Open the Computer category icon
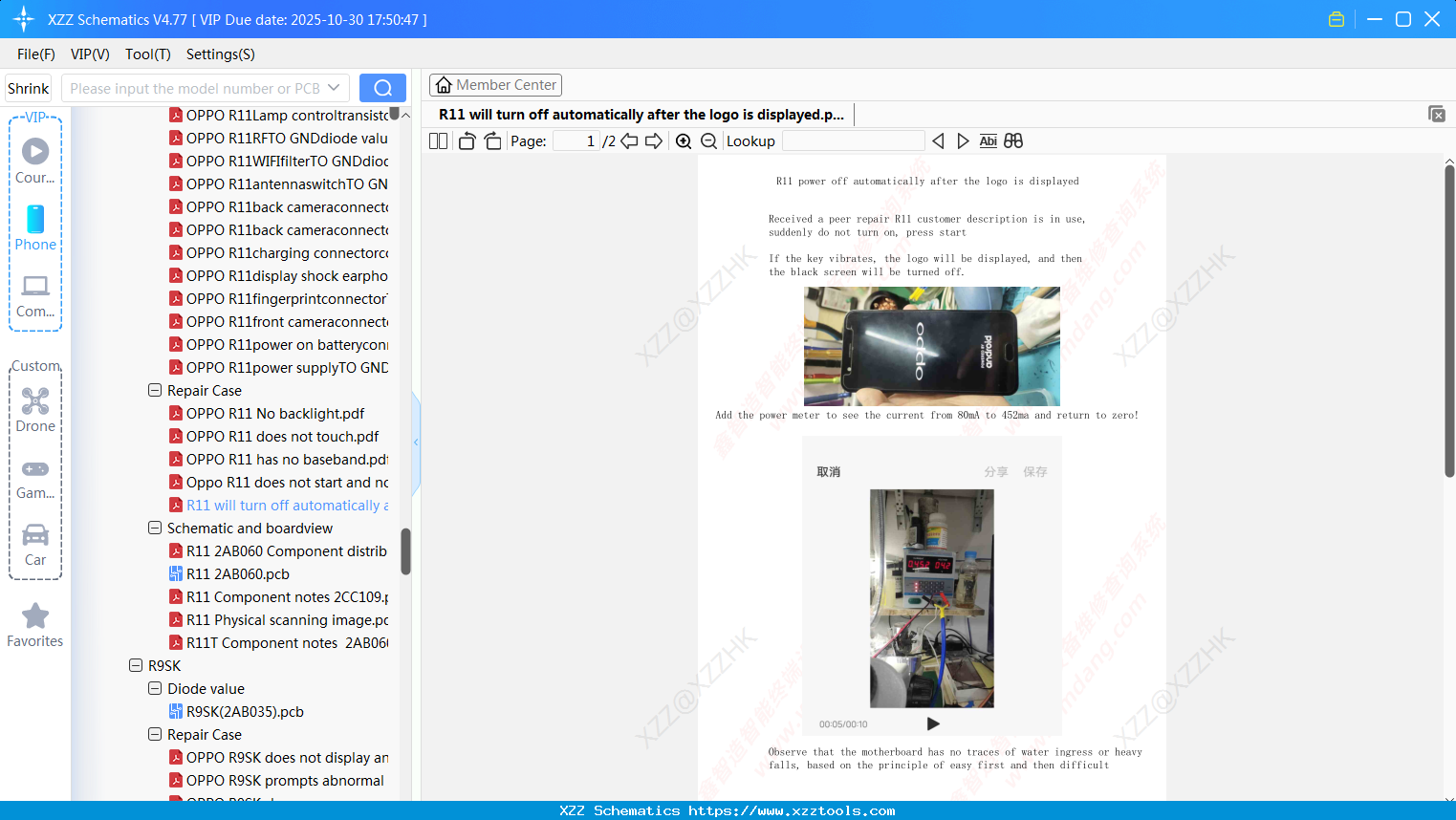Viewport: 1456px width, 820px height. (x=35, y=295)
